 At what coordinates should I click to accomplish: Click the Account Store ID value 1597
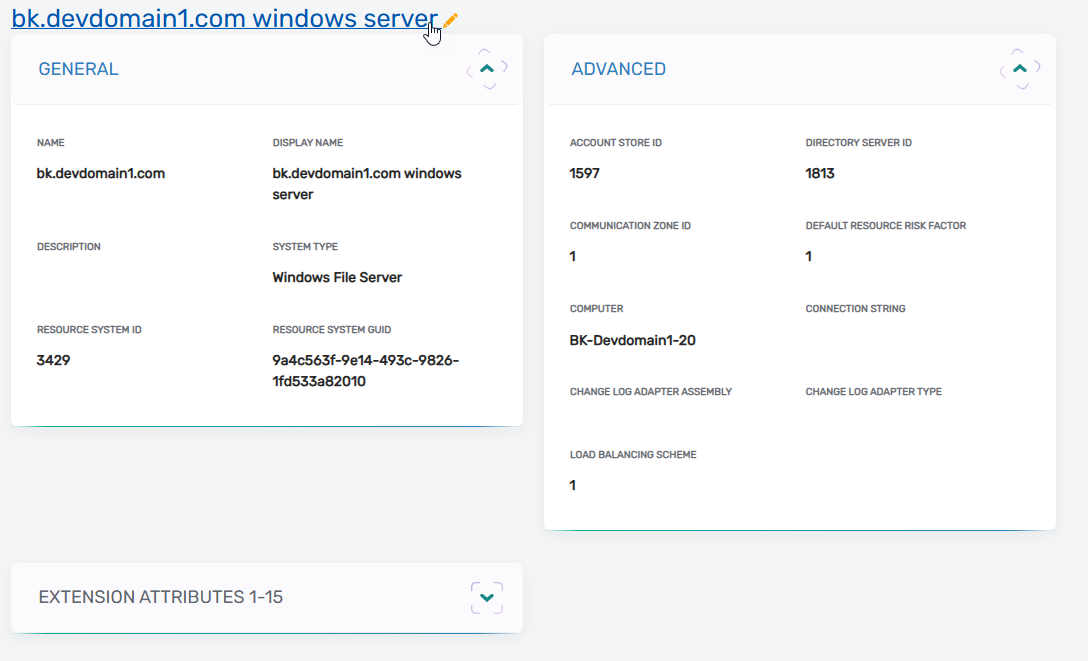584,173
